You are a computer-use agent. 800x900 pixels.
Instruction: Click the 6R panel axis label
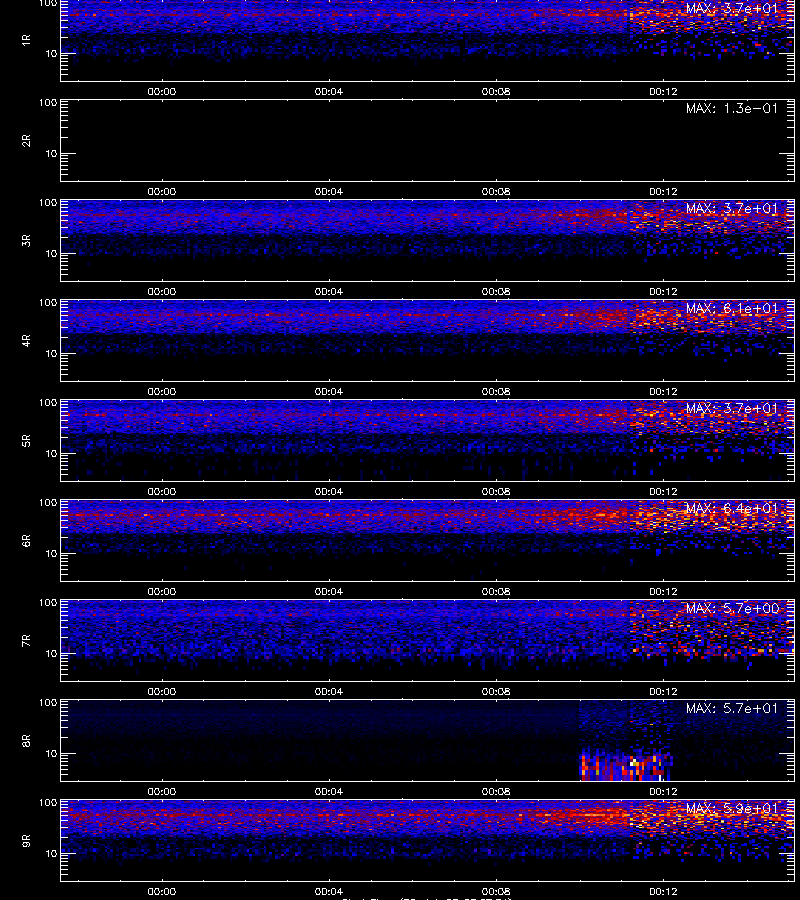point(26,541)
